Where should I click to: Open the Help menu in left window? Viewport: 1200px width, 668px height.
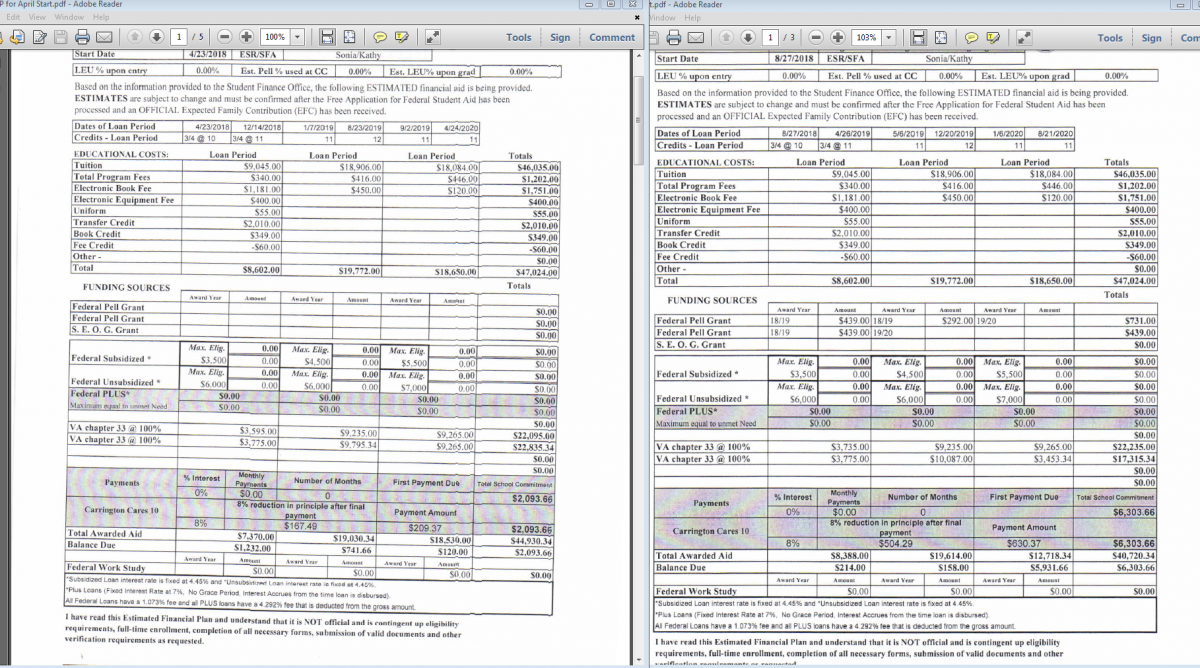101,17
